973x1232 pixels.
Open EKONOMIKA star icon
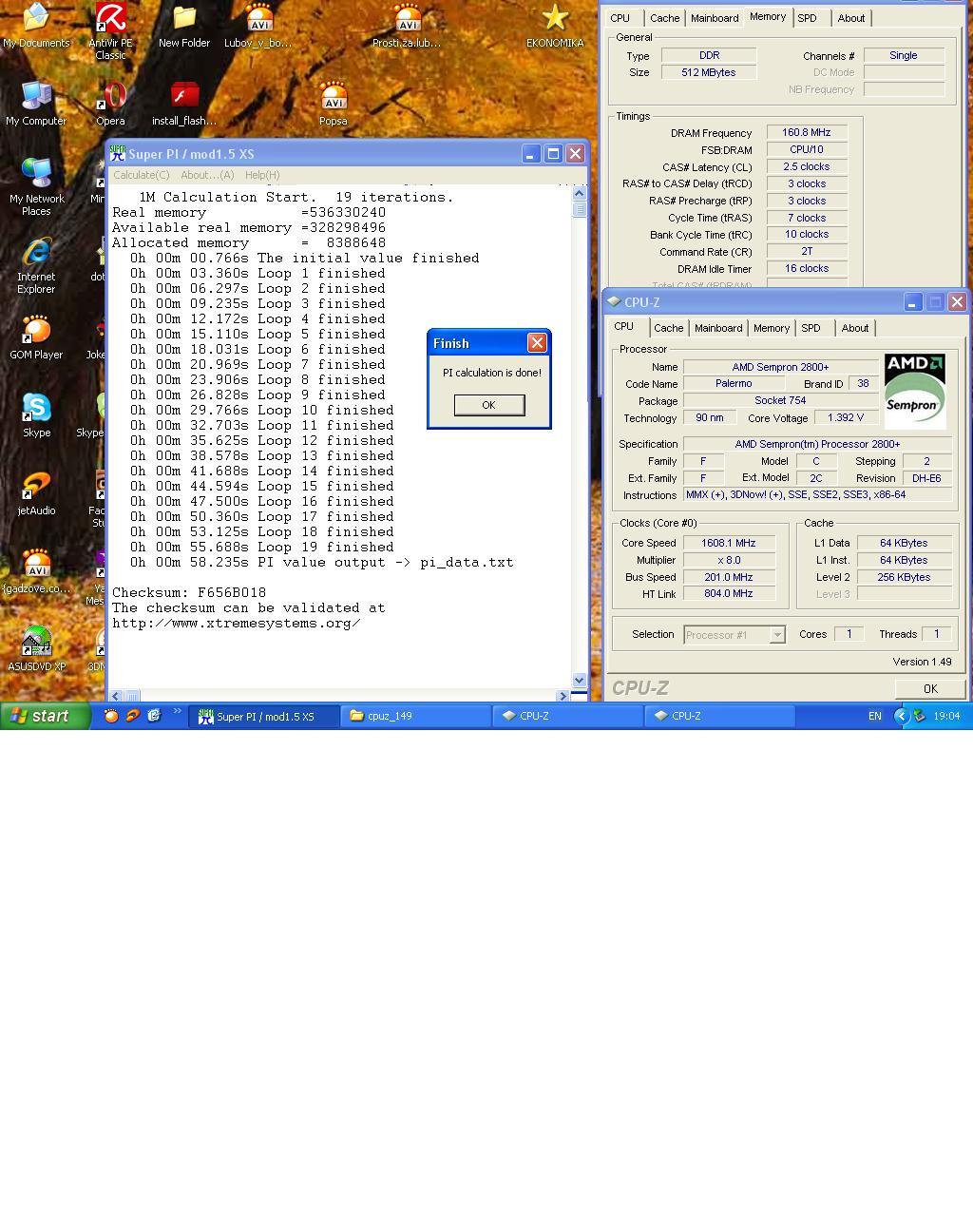pos(555,26)
